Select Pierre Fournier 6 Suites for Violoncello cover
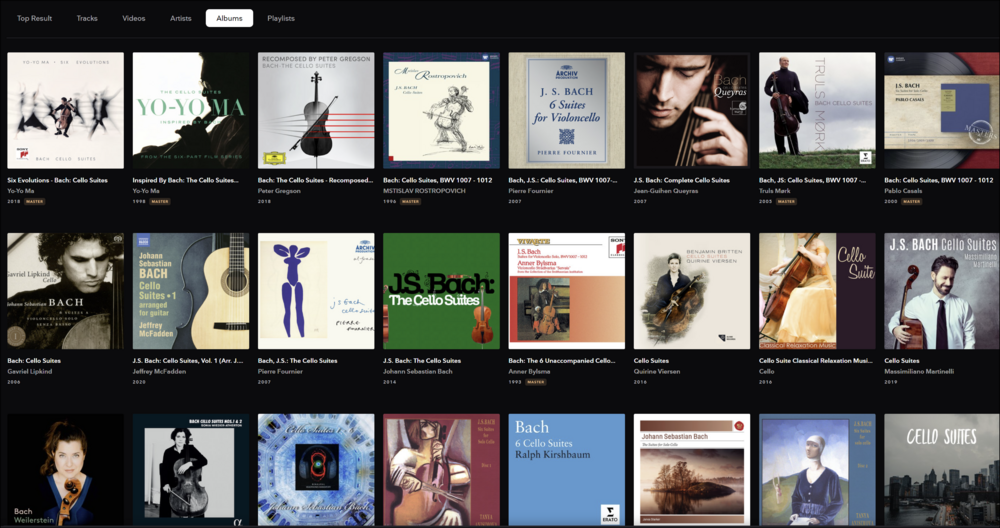1000x528 pixels. (567, 111)
